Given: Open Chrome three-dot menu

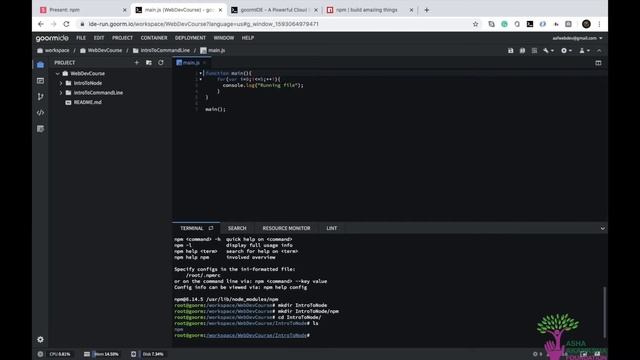Looking at the screenshot, I should tap(599, 24).
